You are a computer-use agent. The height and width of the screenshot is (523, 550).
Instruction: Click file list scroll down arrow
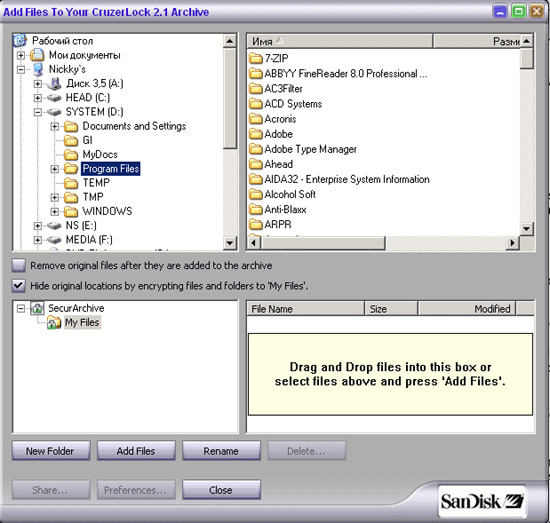pyautogui.click(x=527, y=229)
